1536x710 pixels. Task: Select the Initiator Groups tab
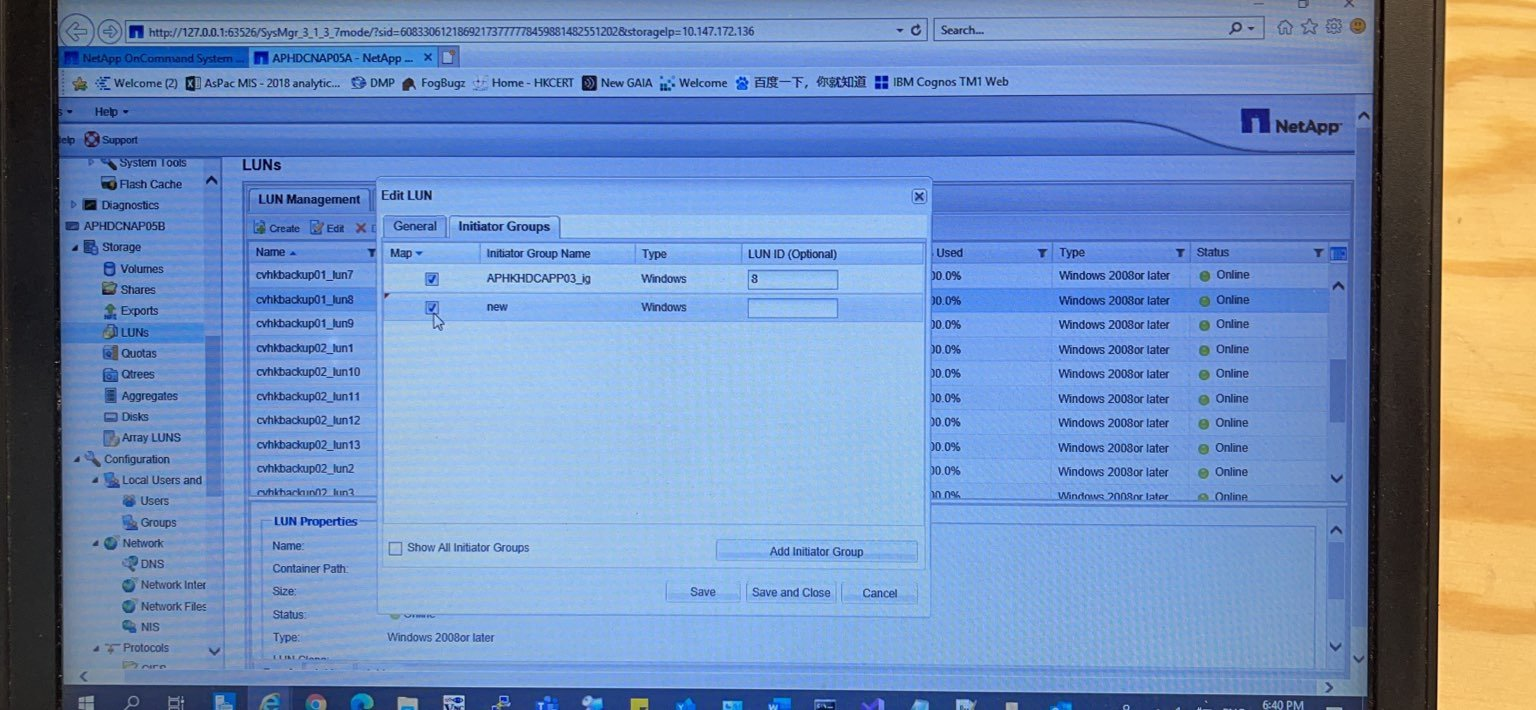(x=504, y=227)
